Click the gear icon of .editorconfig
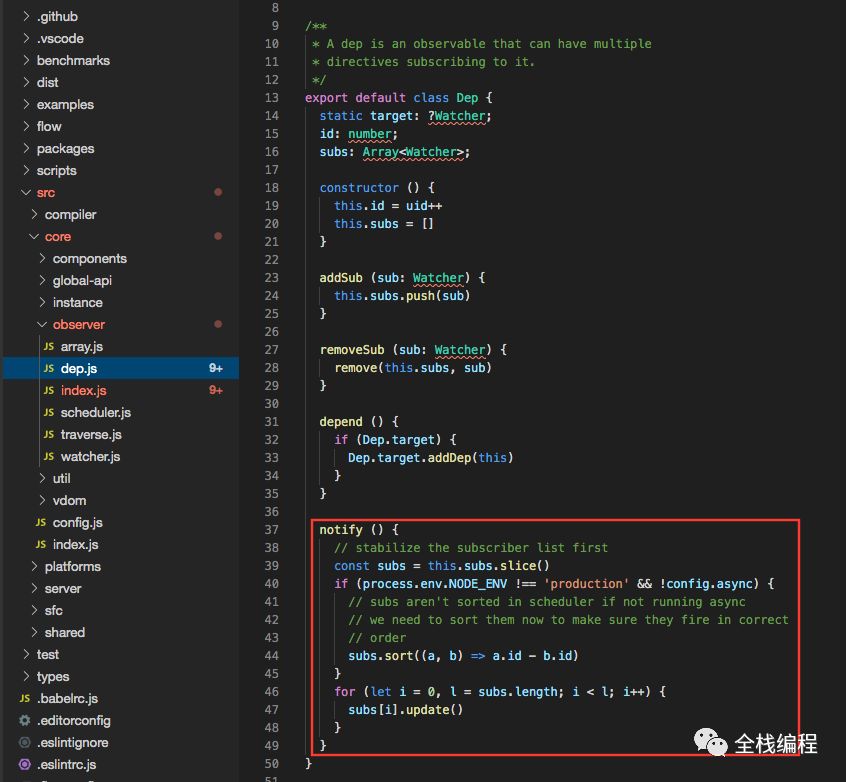This screenshot has height=782, width=846. pos(25,720)
